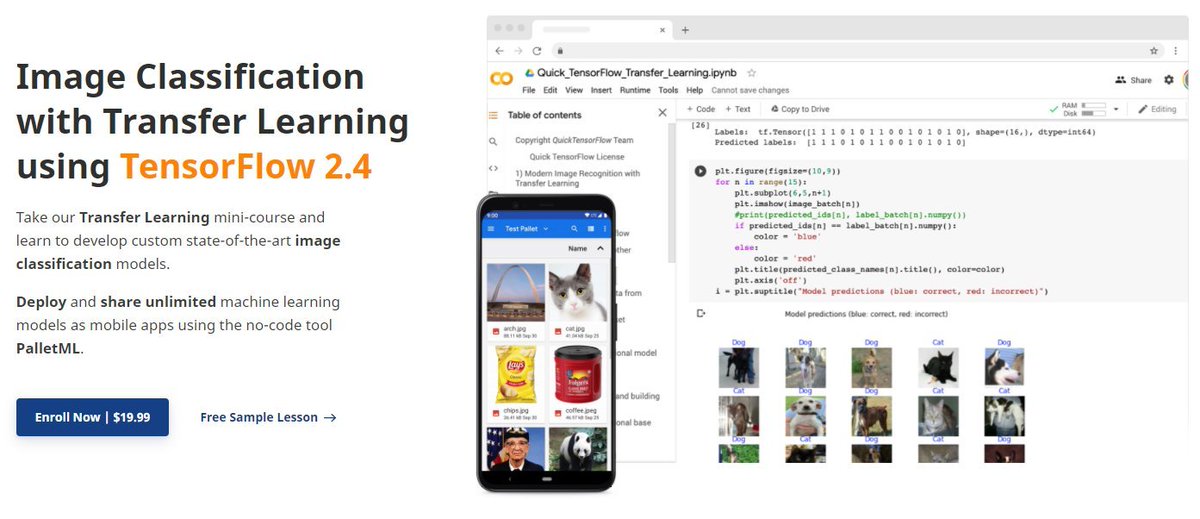
Task: Open Modern Image Recognition with Transfer Learning section
Action: coord(578,178)
